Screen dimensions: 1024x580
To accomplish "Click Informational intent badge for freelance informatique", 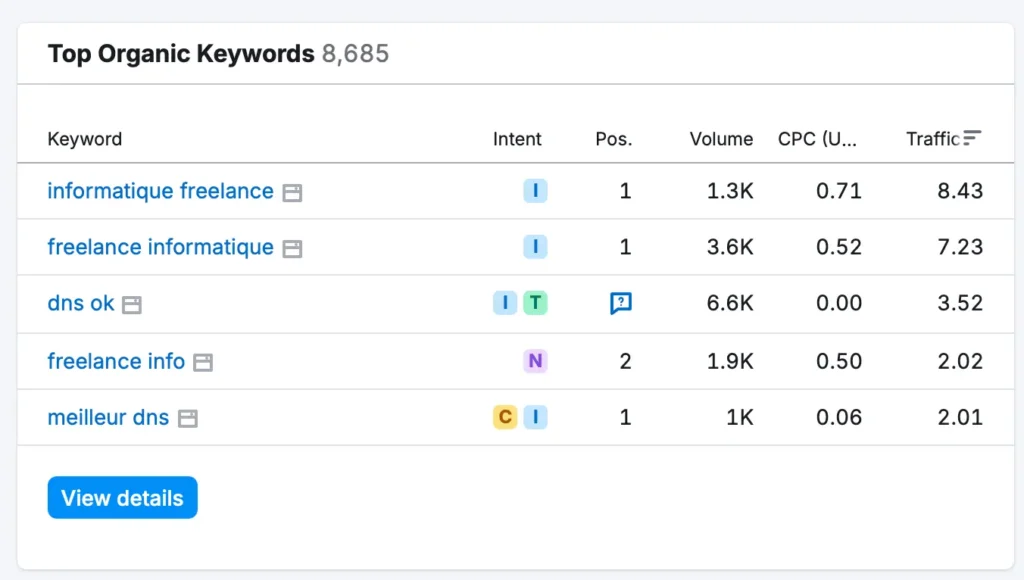I will pyautogui.click(x=536, y=247).
